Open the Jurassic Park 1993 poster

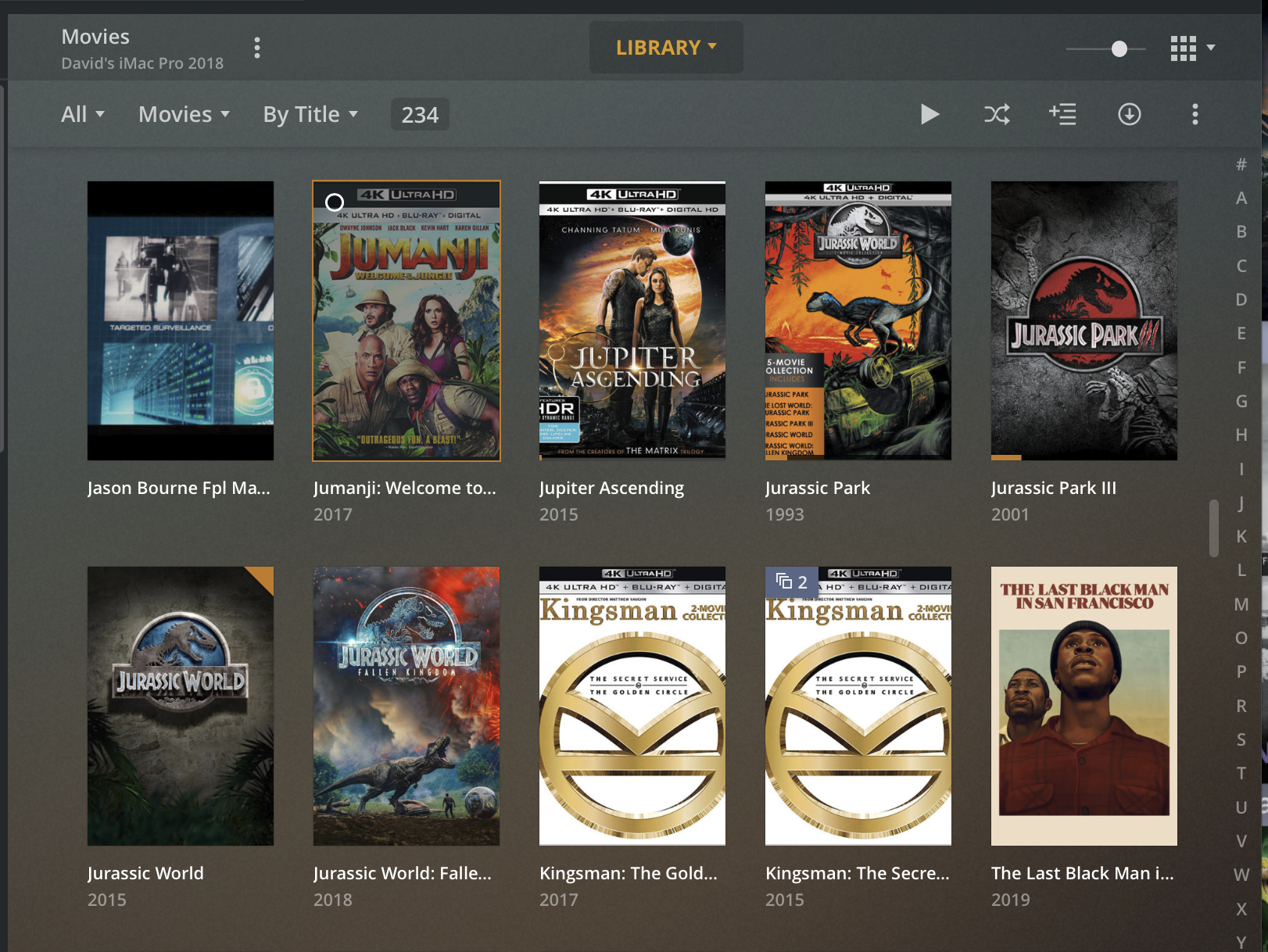858,321
